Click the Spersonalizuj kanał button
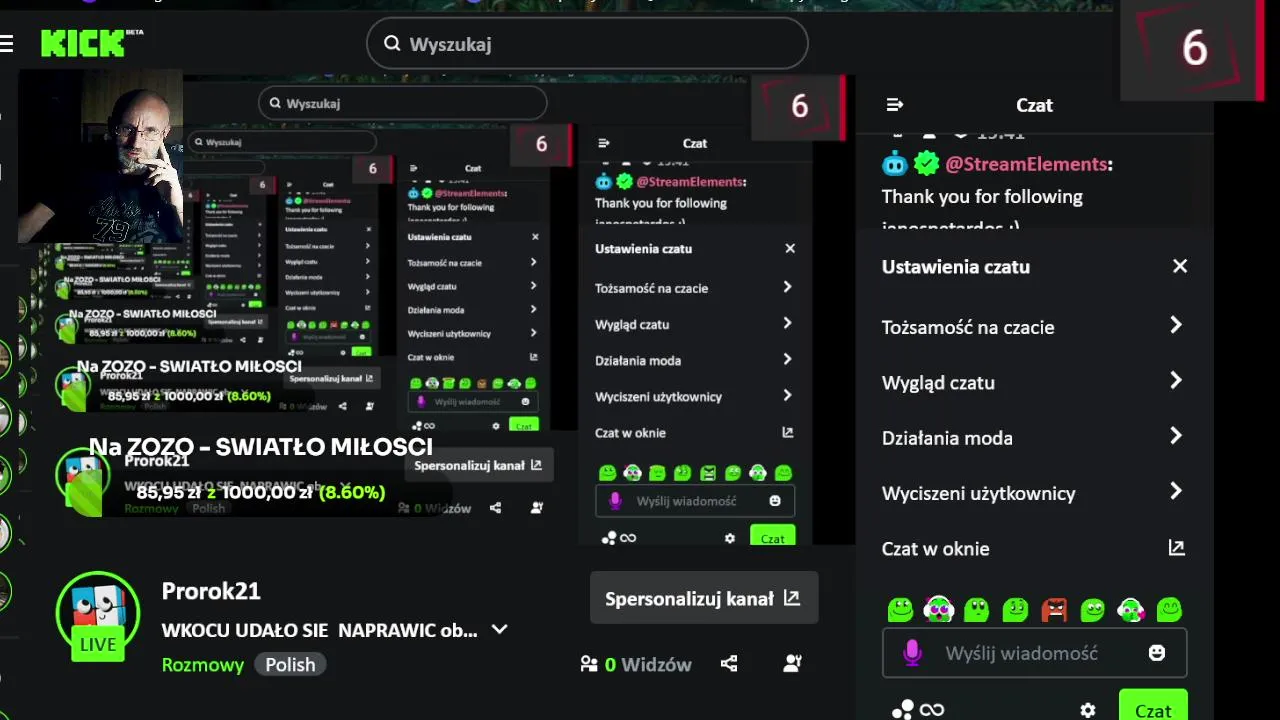The width and height of the screenshot is (1280, 720). point(703,598)
